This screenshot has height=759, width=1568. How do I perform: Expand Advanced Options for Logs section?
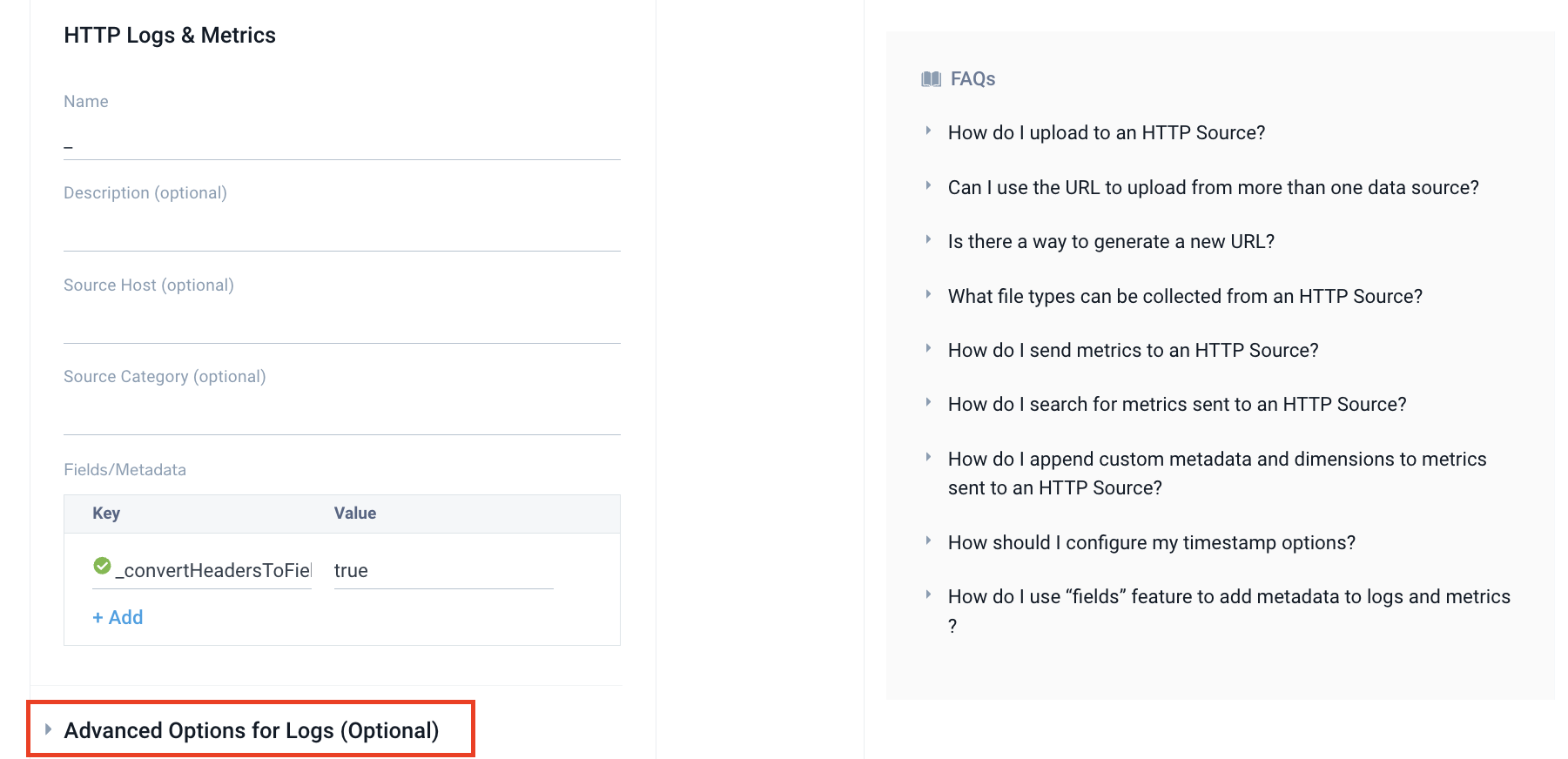coord(251,730)
